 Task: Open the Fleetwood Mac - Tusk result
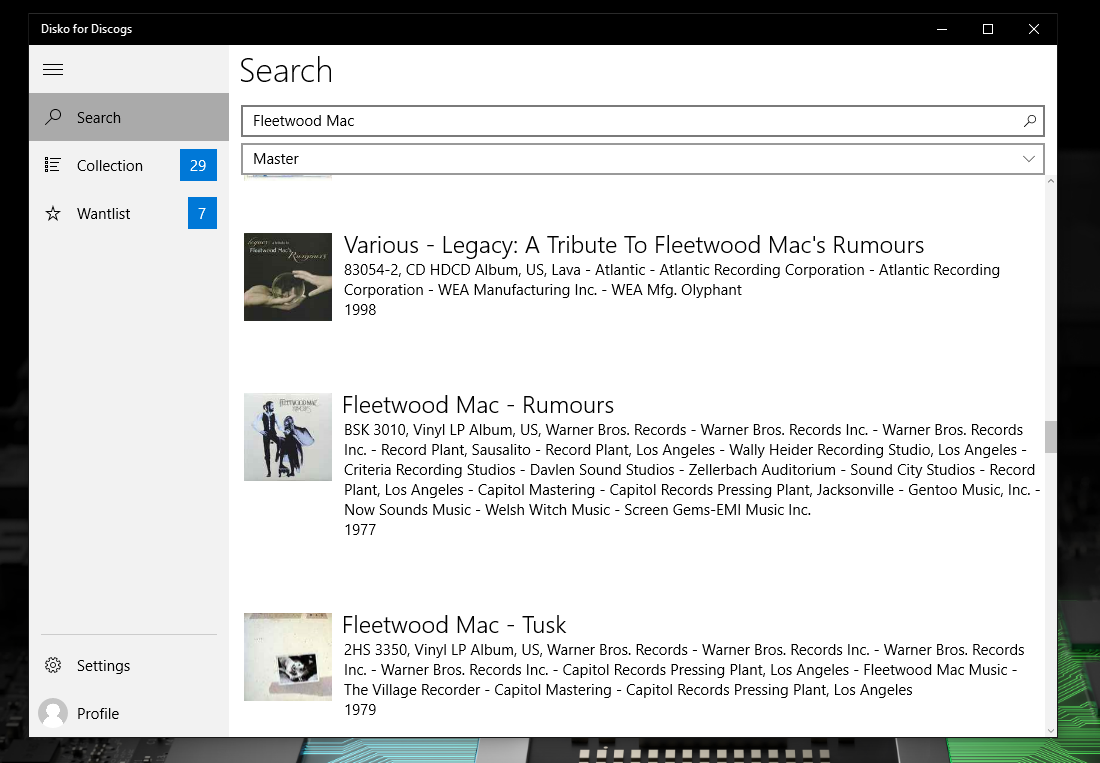point(454,625)
